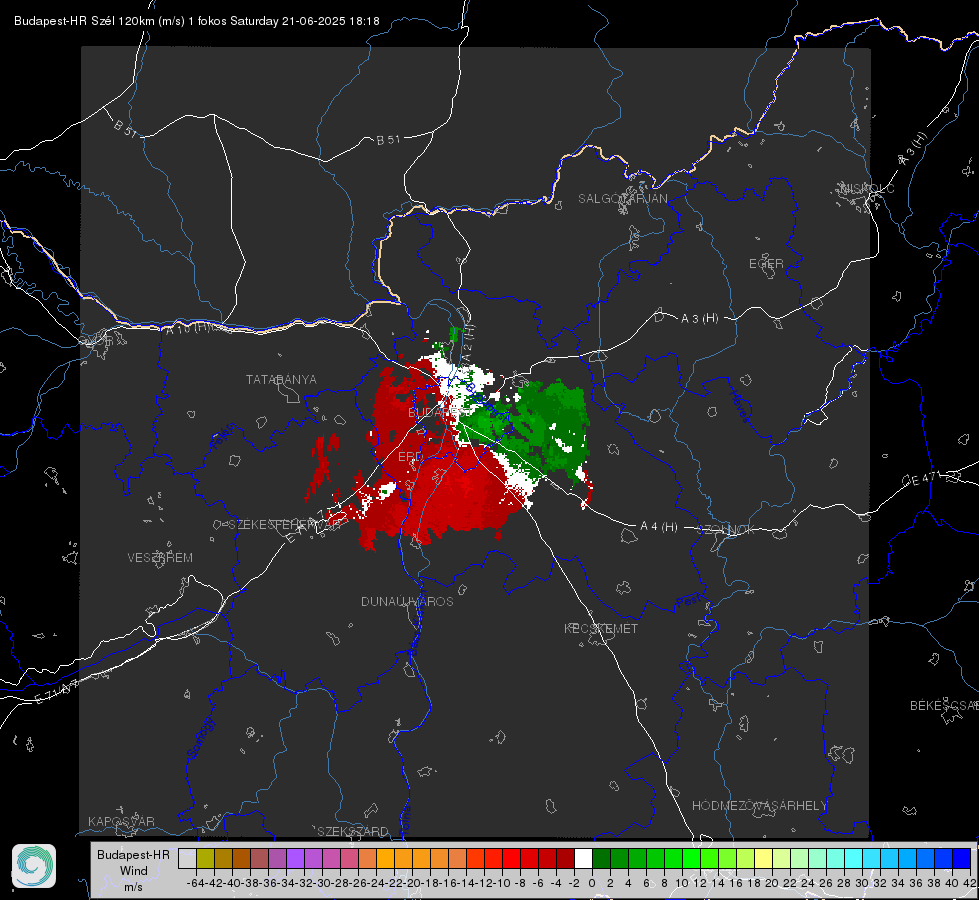Viewport: 979px width, 900px height.
Task: Select the SZÉKESFEHÉRVÁR city label
Action: click(284, 525)
